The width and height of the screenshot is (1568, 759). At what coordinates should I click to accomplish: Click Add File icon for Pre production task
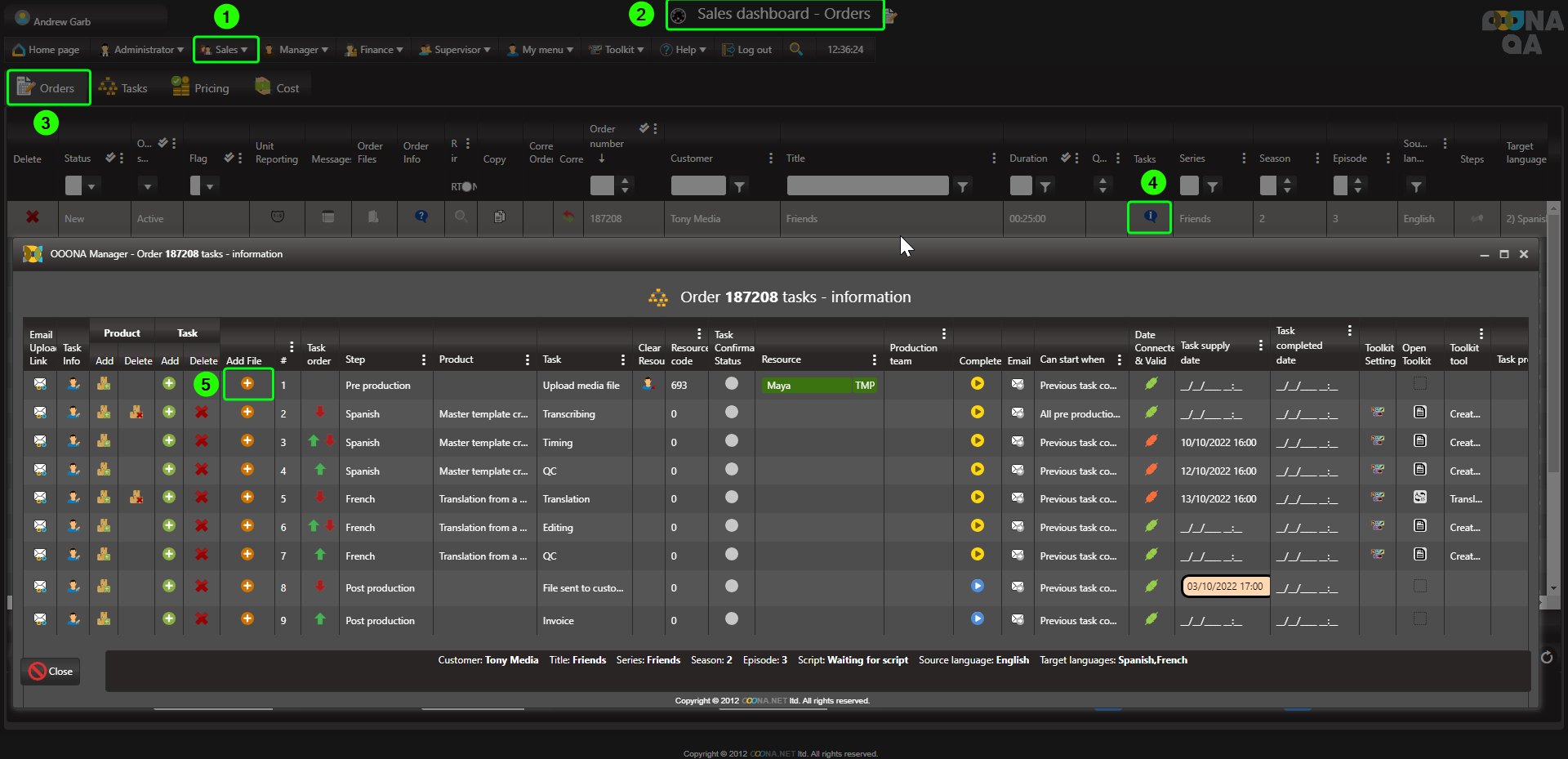(x=247, y=384)
